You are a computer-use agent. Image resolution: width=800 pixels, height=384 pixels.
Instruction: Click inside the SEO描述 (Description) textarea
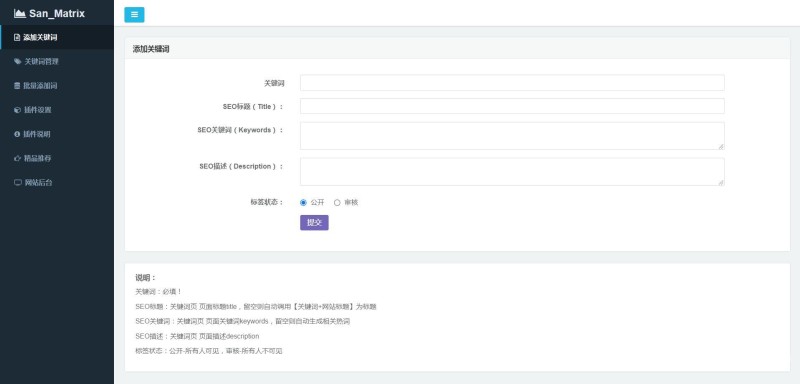click(x=512, y=172)
